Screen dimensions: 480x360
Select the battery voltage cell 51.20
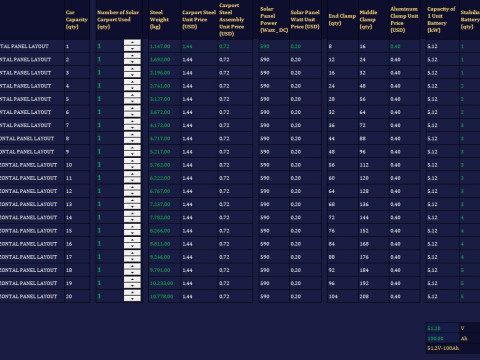(x=442, y=328)
